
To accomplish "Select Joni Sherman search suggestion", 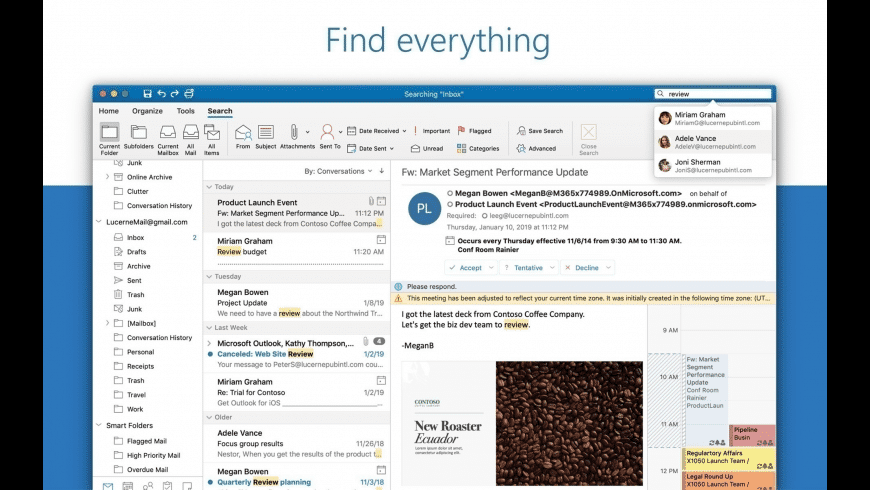I will point(713,165).
